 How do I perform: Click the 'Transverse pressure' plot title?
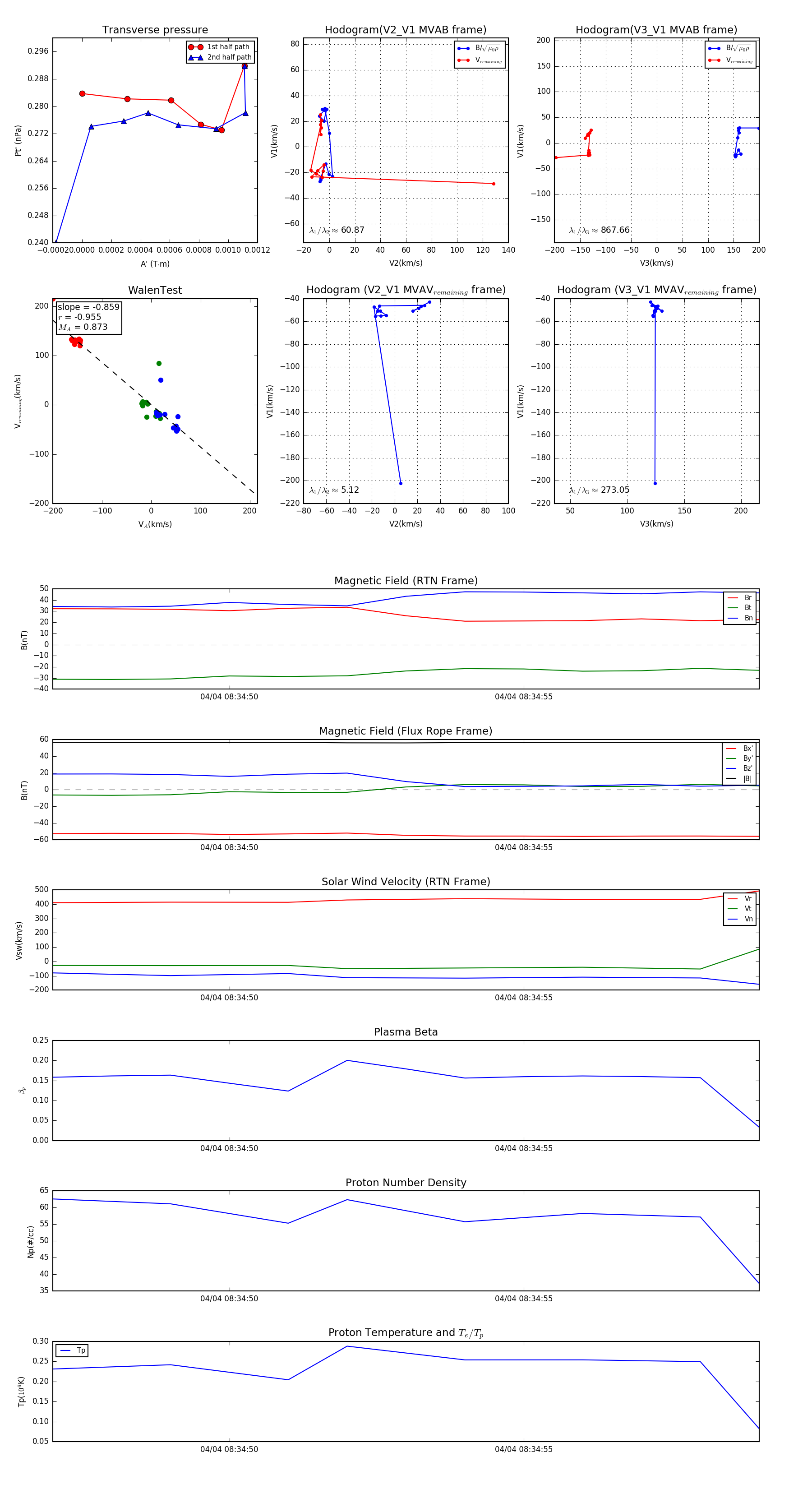155,30
